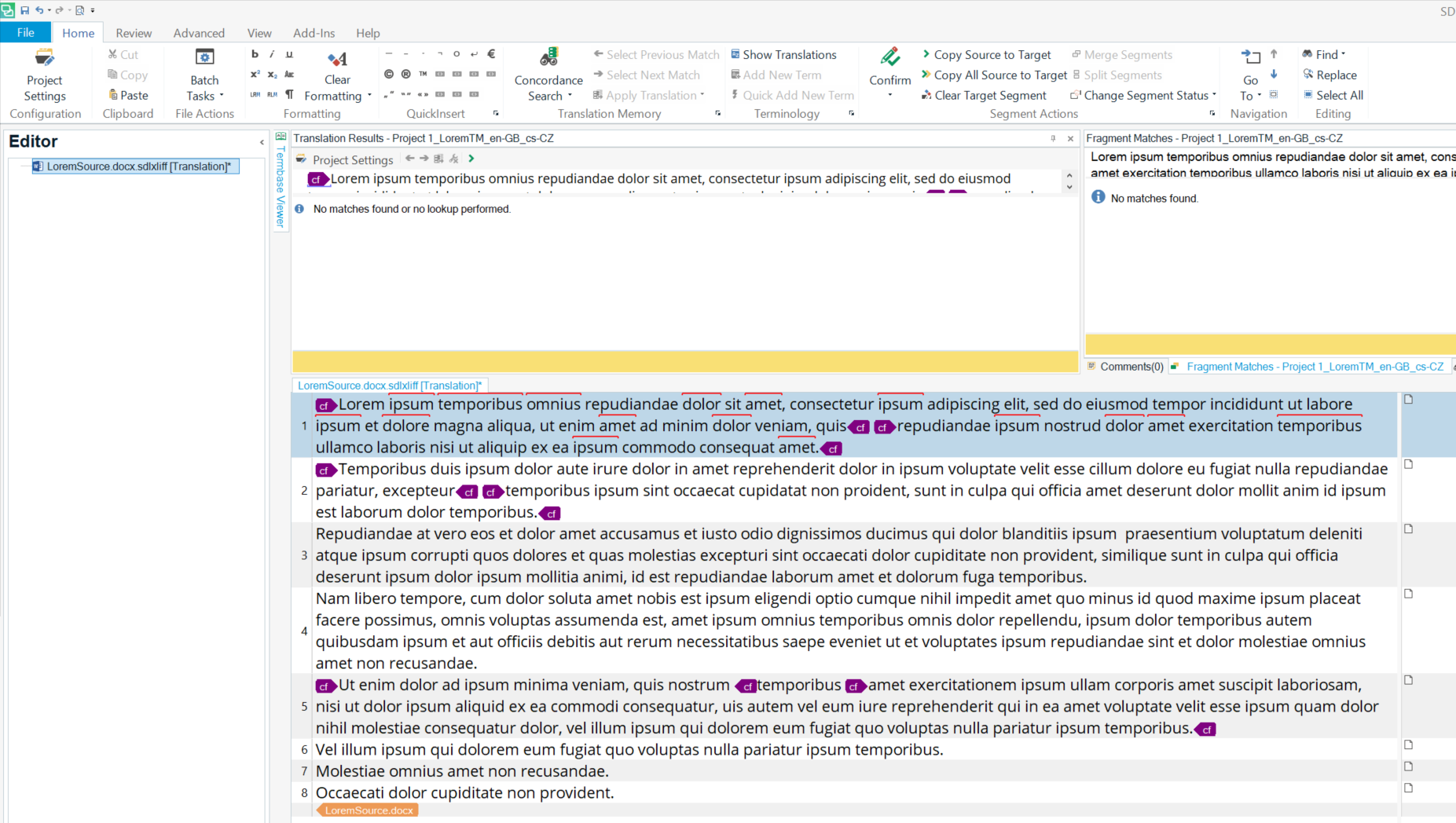1456x823 pixels.
Task: Click Project Settings in Translation Results toolbar
Action: tap(346, 159)
